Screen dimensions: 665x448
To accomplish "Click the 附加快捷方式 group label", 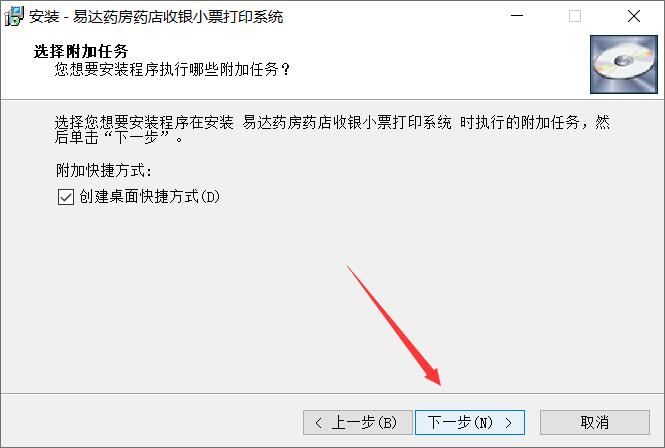I will click(103, 171).
